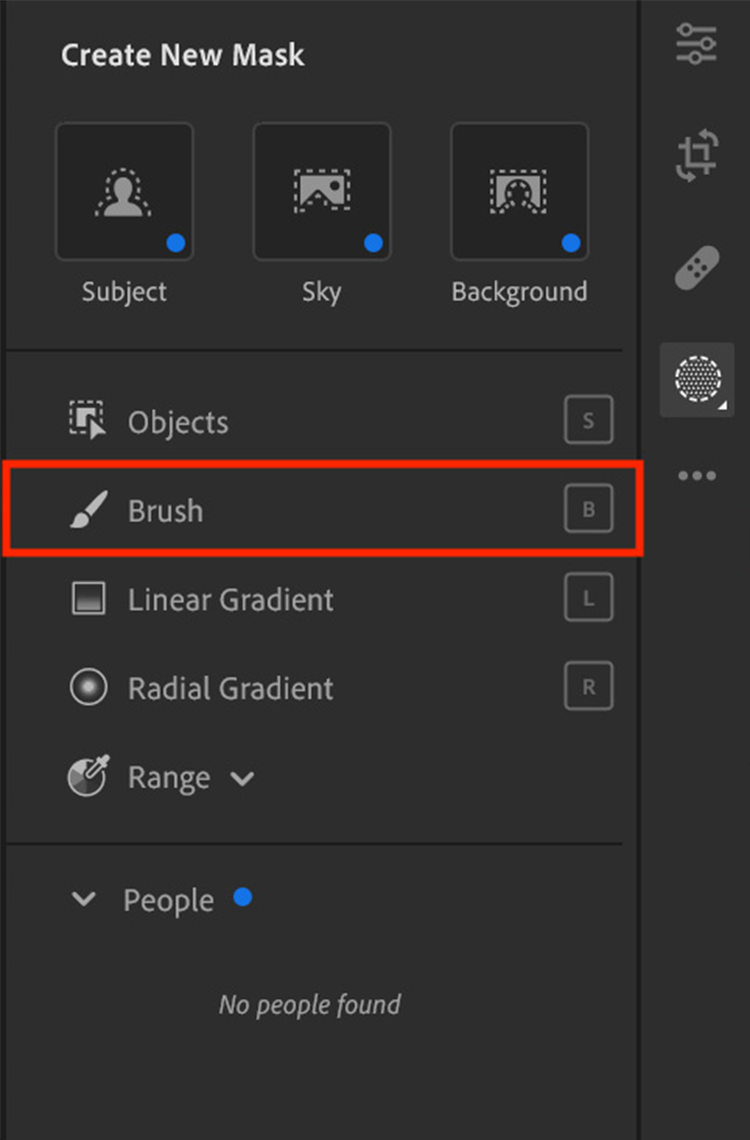Click the Linear Gradient square icon
The image size is (750, 1140).
(x=87, y=599)
